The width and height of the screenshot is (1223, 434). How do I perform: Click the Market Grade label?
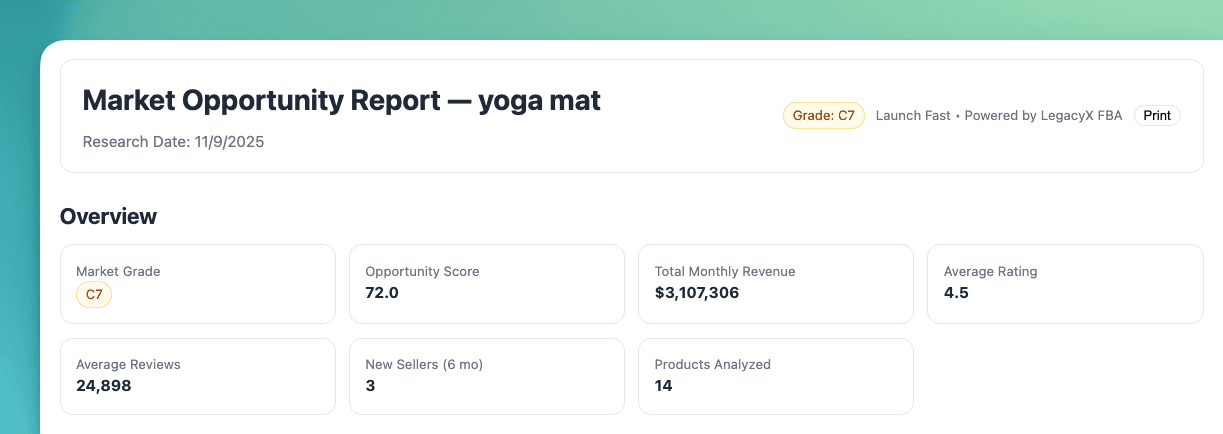118,271
